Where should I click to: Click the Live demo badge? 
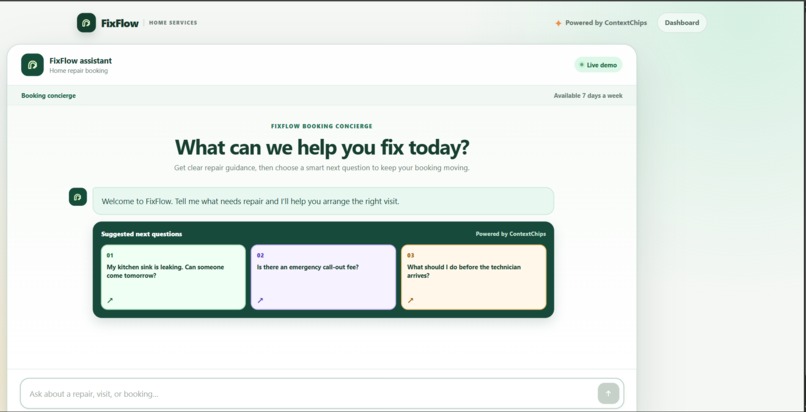click(598, 65)
